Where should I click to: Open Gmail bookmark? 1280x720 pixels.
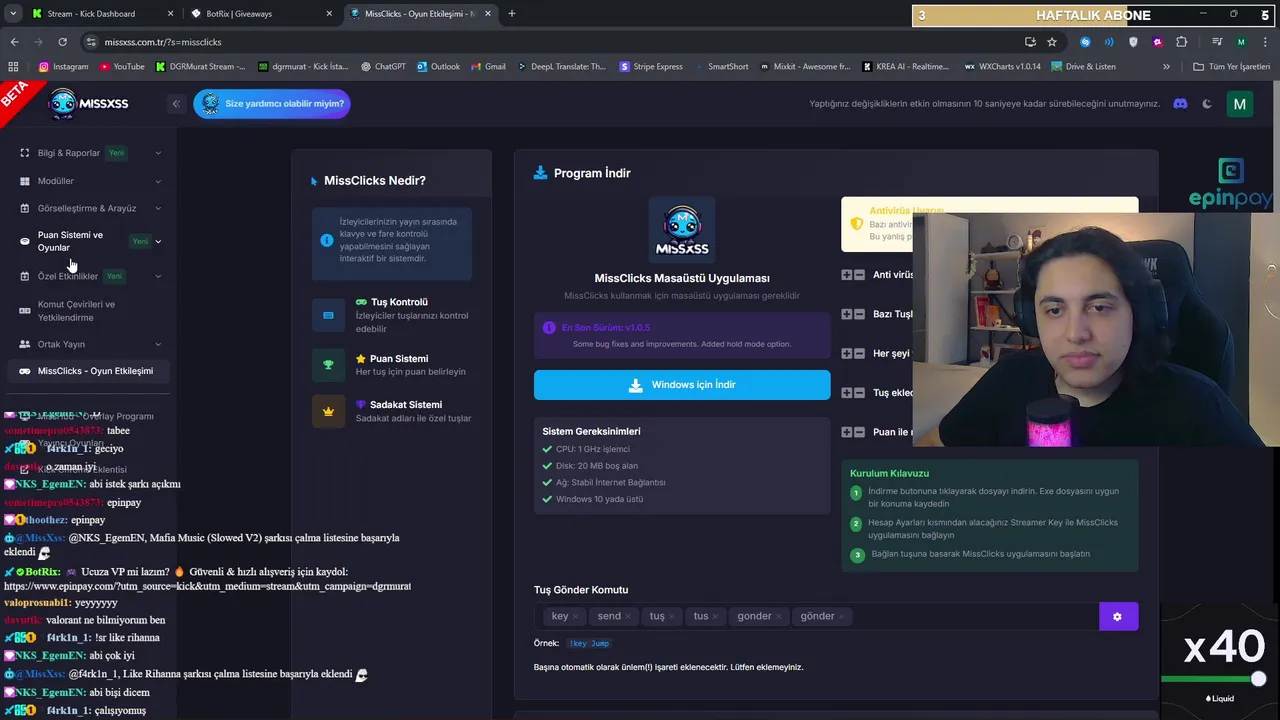[x=488, y=67]
